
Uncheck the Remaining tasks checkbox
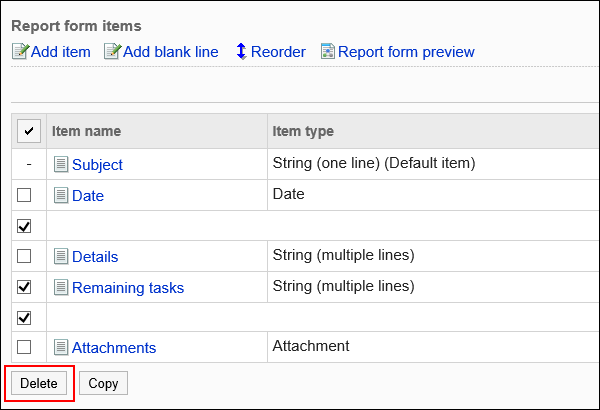point(24,287)
